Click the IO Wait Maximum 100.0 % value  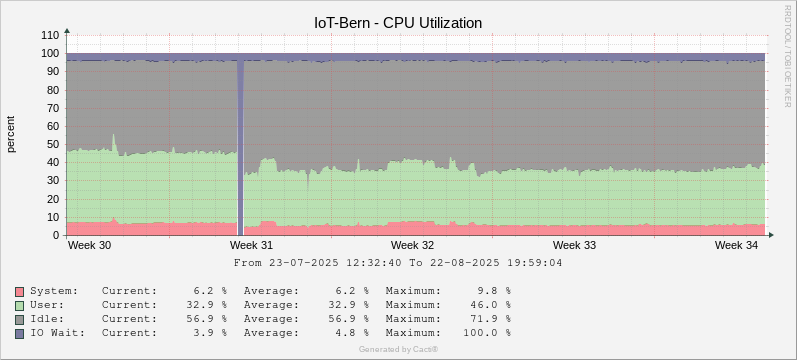click(x=486, y=333)
